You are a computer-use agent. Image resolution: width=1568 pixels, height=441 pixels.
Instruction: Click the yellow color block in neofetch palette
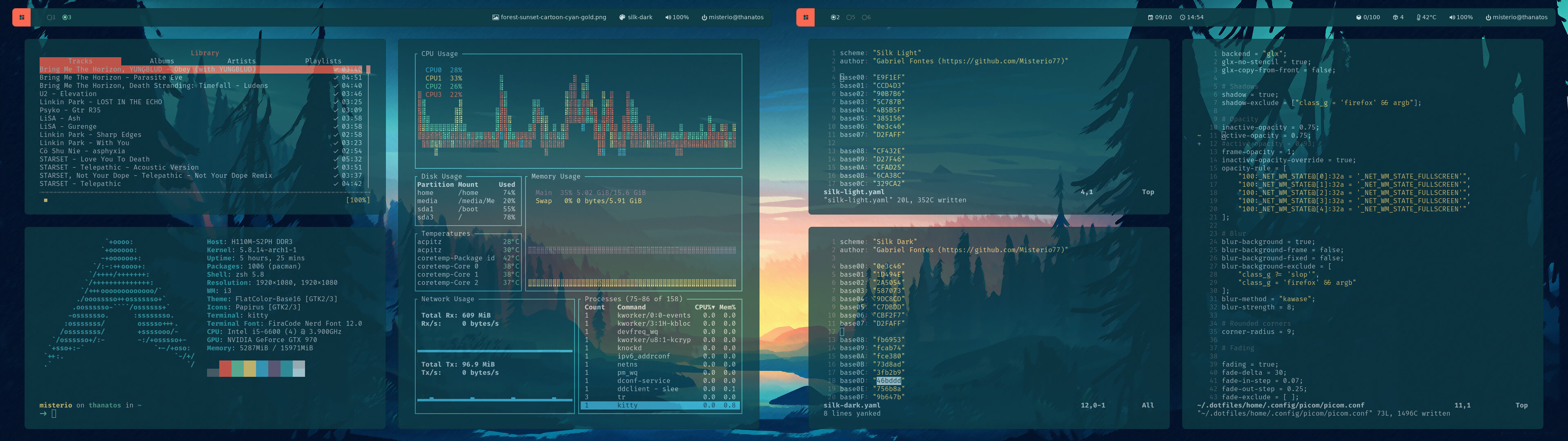249,369
